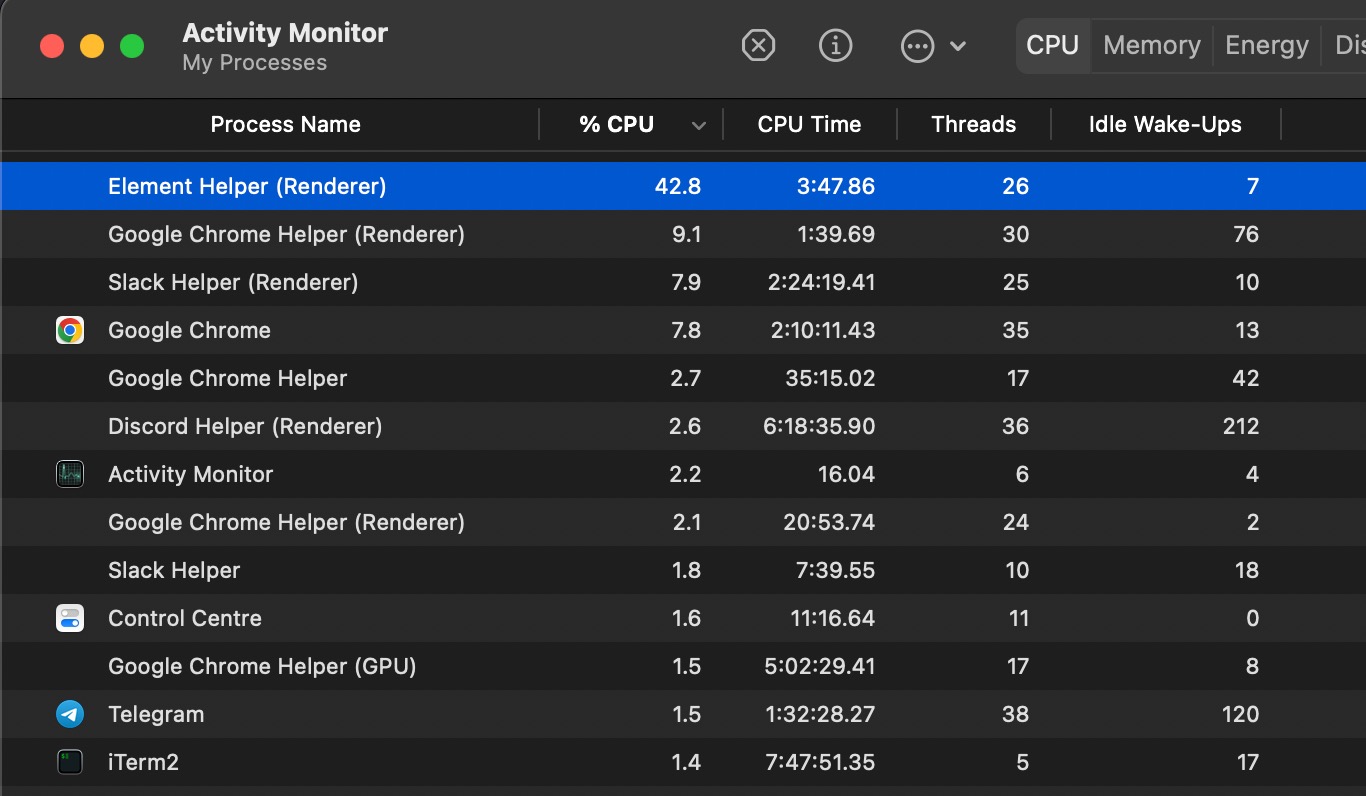Switch to the CPU tab

1053,46
